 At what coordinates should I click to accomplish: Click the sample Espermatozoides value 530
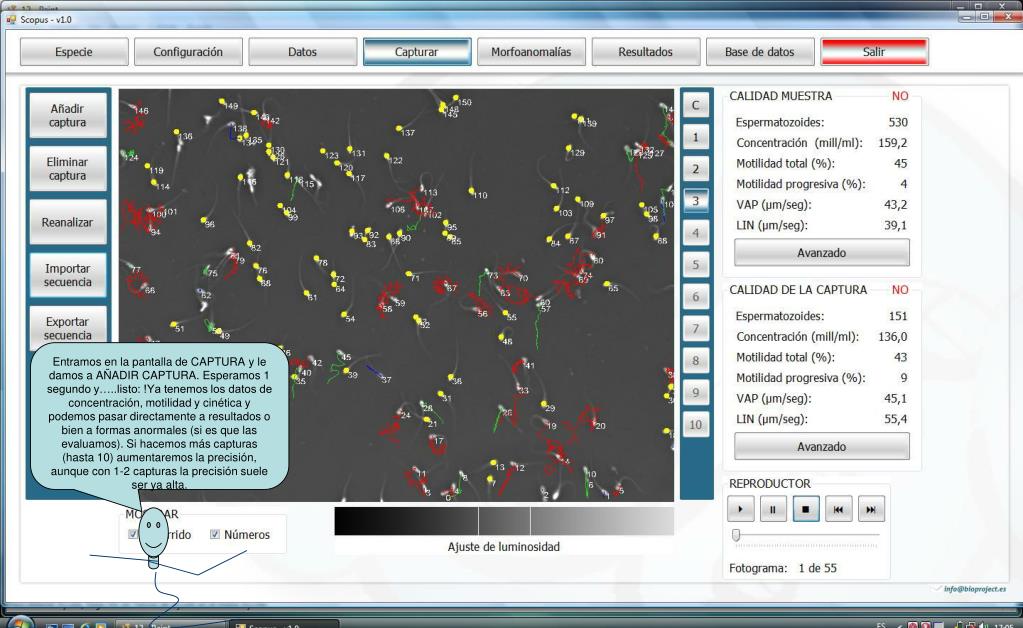[898, 122]
